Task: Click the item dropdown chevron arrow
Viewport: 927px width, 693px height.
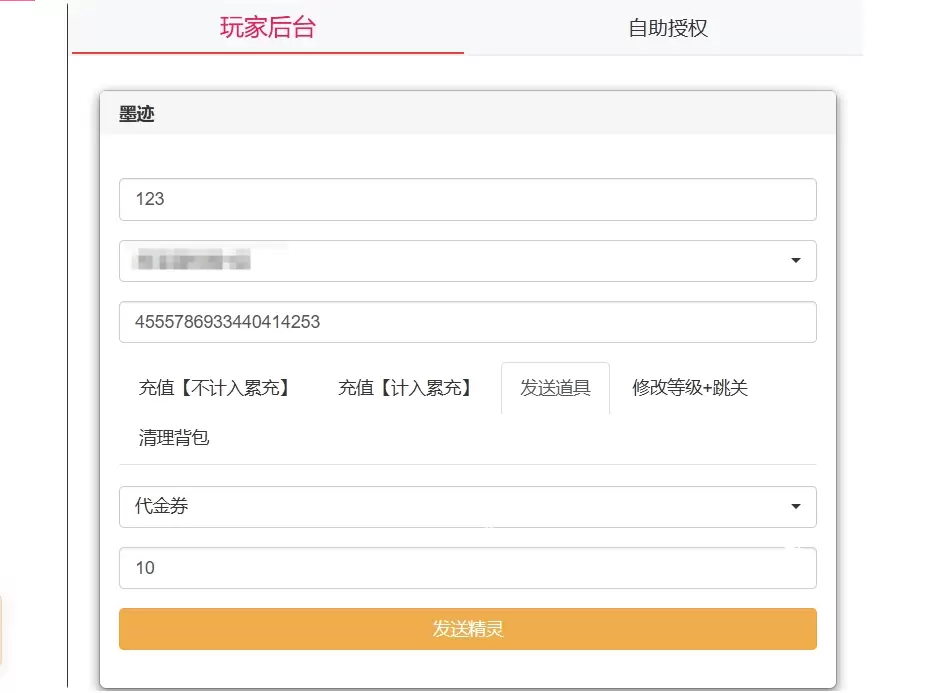Action: [x=795, y=507]
